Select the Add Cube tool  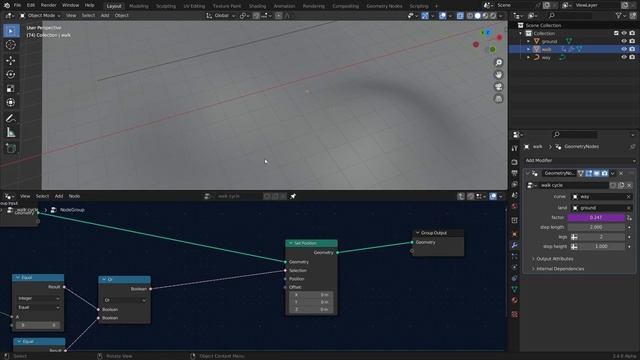coord(11,148)
